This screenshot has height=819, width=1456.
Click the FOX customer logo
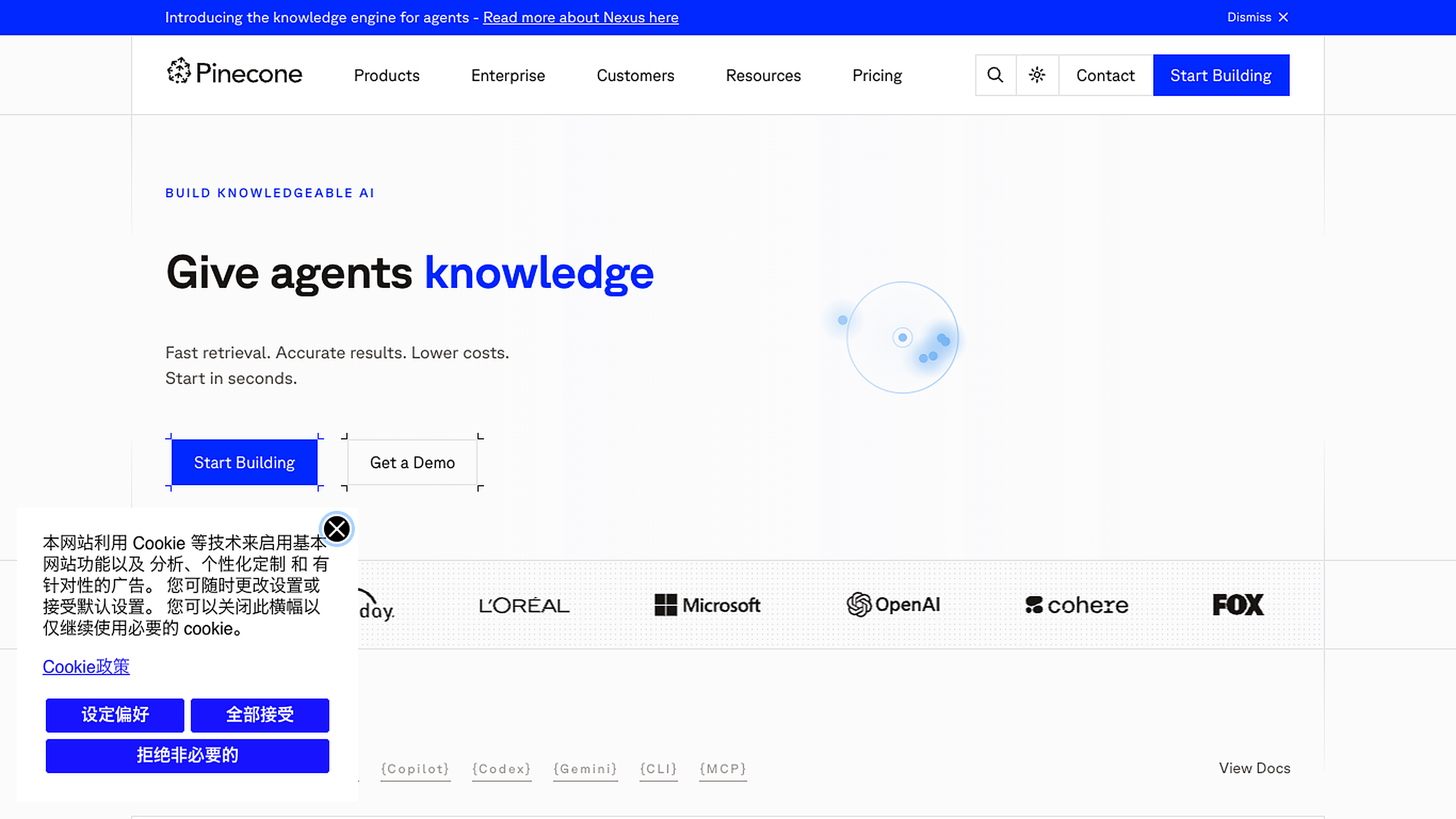pyautogui.click(x=1238, y=605)
